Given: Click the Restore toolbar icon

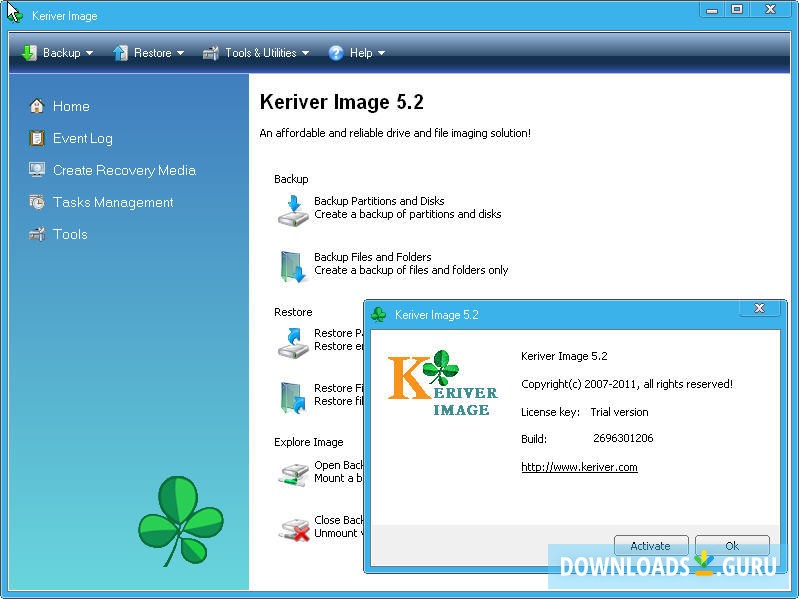Looking at the screenshot, I should pos(120,52).
